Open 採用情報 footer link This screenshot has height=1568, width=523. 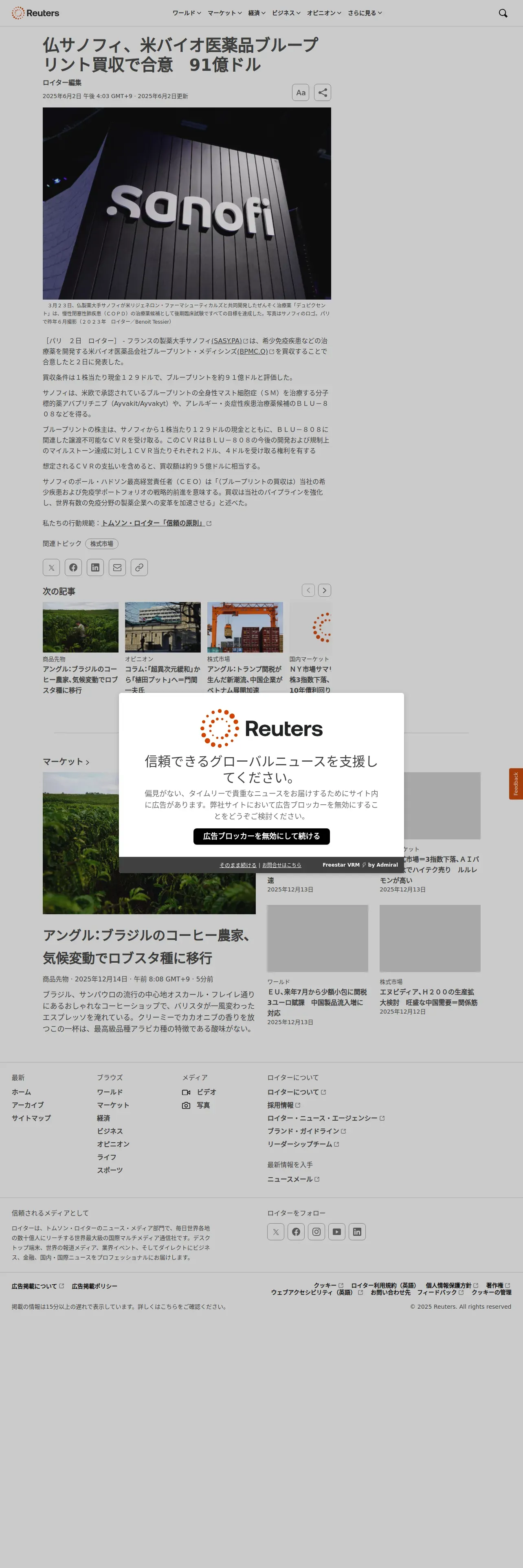pos(284,1105)
